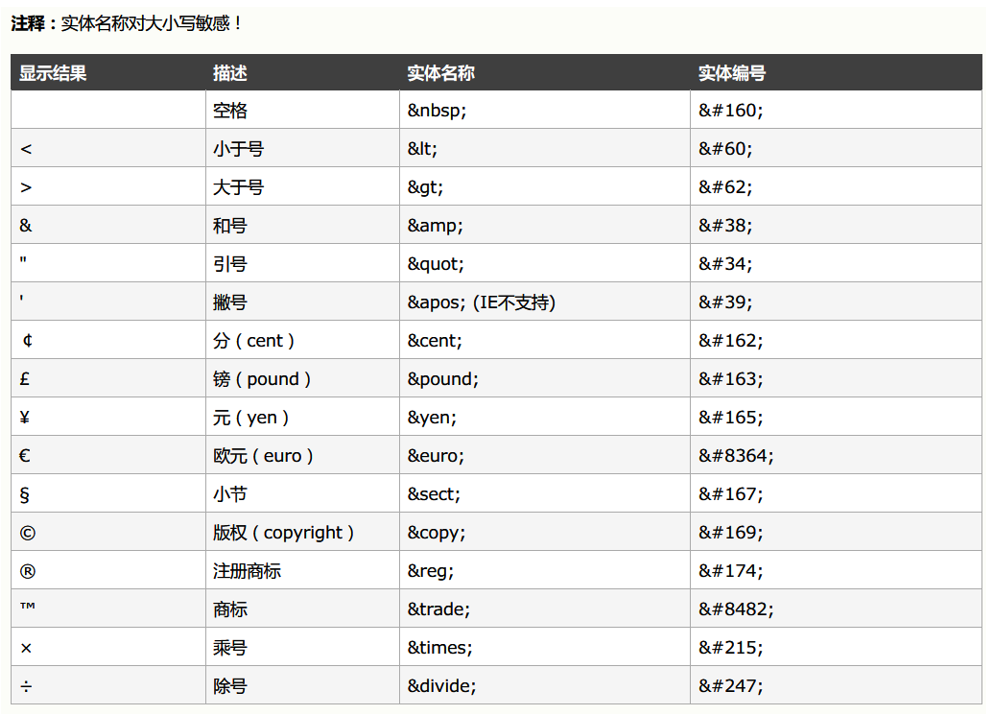Click the pound £ symbol
The width and height of the screenshot is (986, 714).
[25, 379]
